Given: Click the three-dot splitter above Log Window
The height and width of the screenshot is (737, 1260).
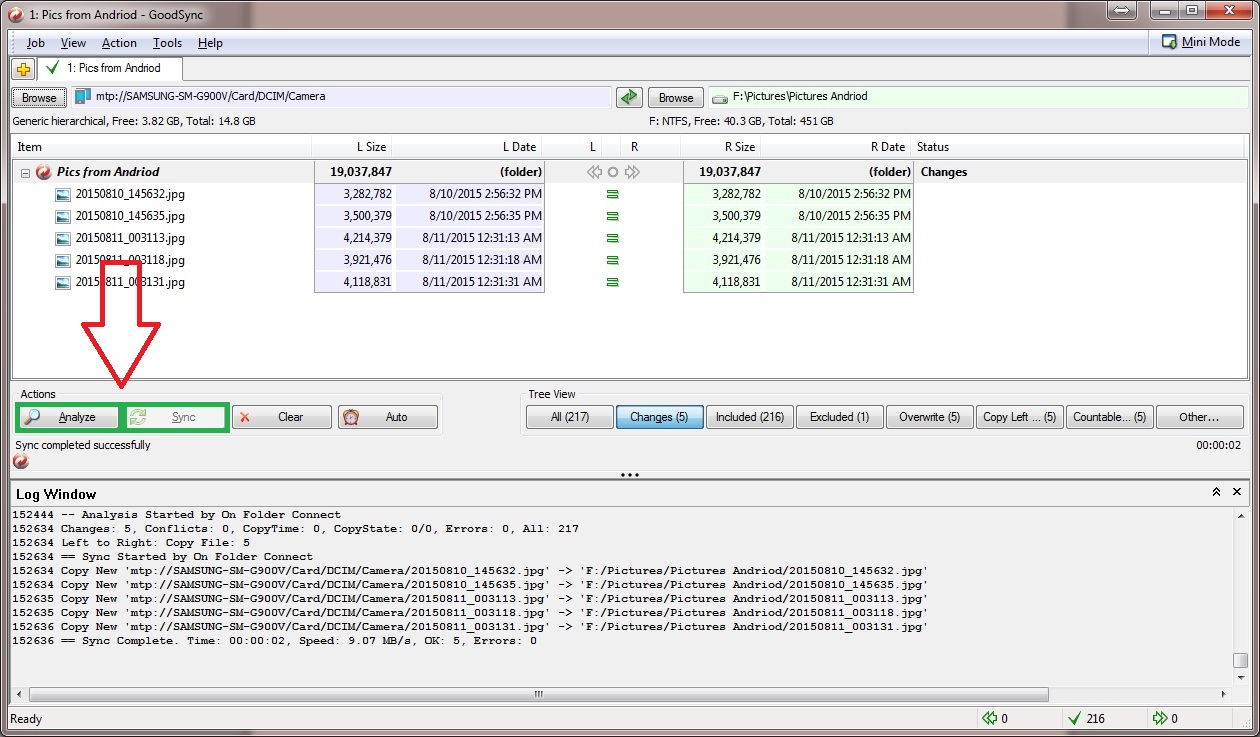Looking at the screenshot, I should point(630,475).
